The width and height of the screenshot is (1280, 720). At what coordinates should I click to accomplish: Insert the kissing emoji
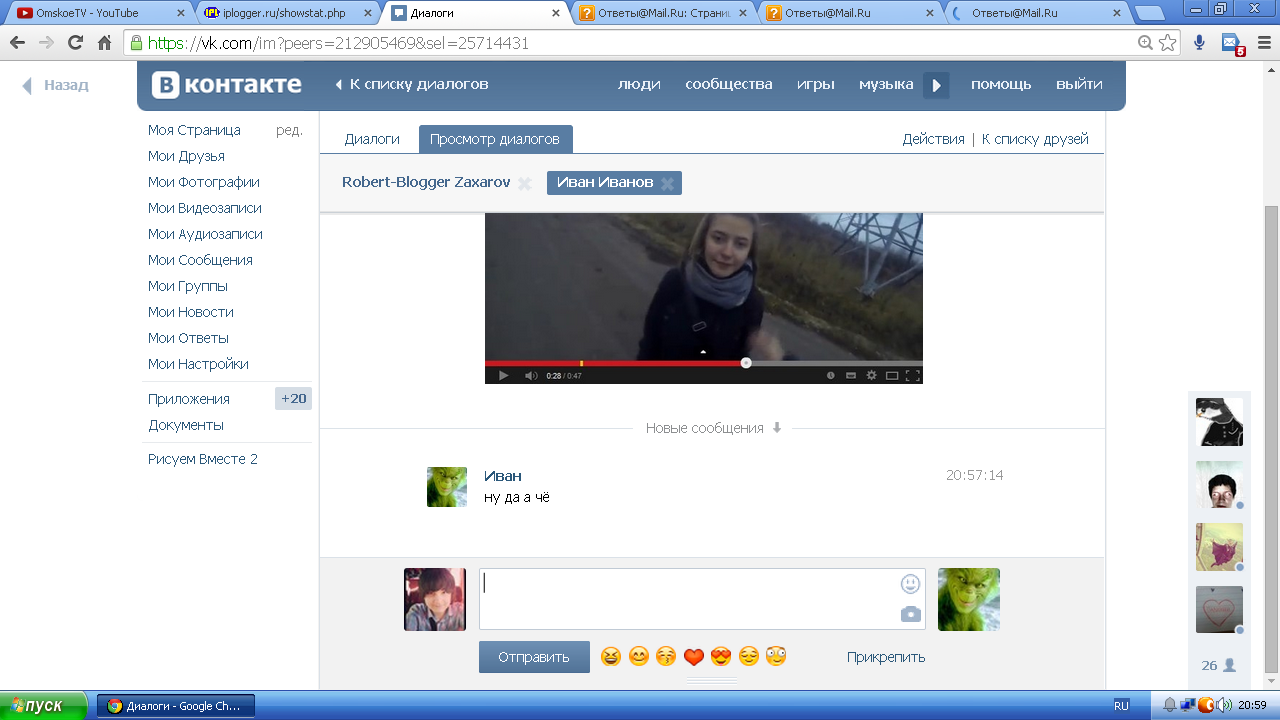[x=666, y=657]
